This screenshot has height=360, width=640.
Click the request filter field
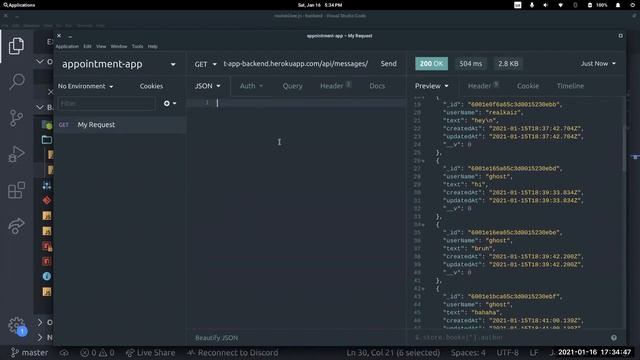106,104
